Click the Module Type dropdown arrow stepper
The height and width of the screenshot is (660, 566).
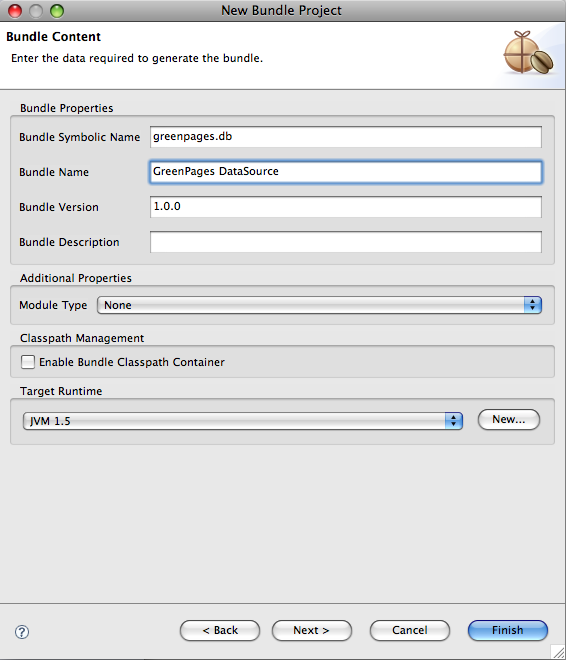(533, 305)
